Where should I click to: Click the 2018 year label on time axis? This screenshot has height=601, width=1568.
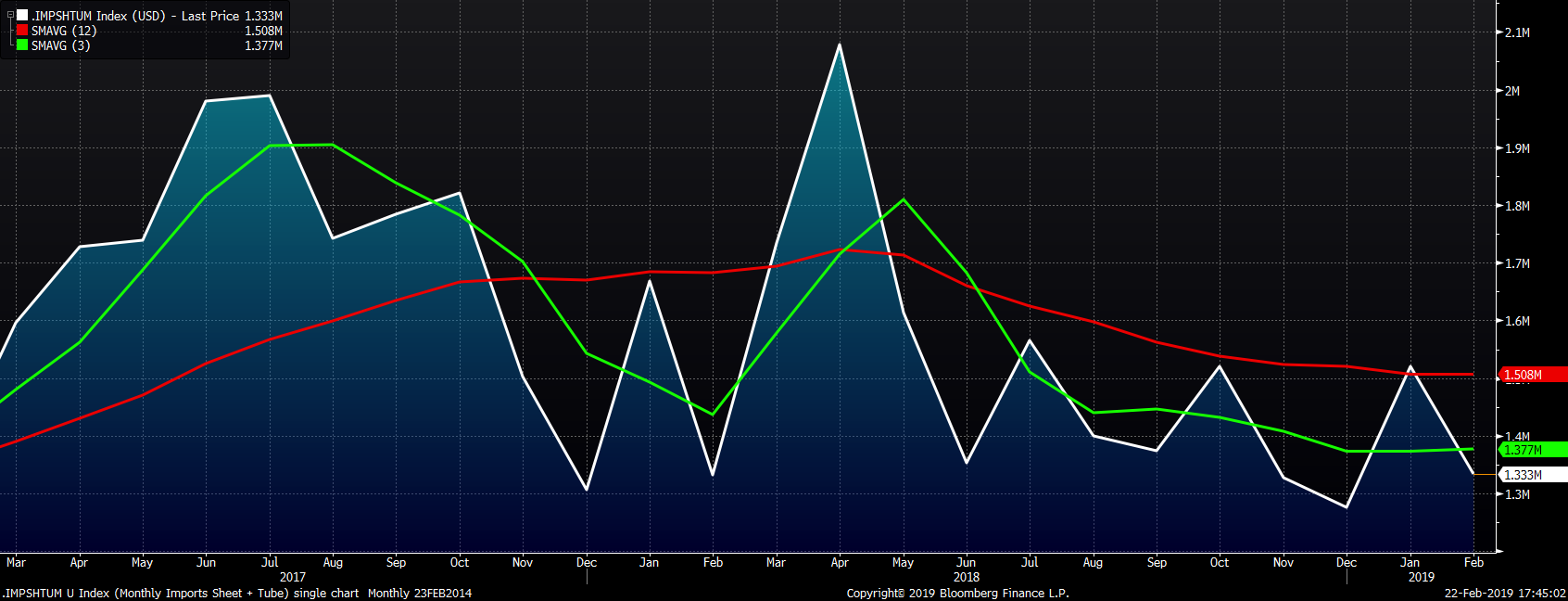tap(966, 577)
